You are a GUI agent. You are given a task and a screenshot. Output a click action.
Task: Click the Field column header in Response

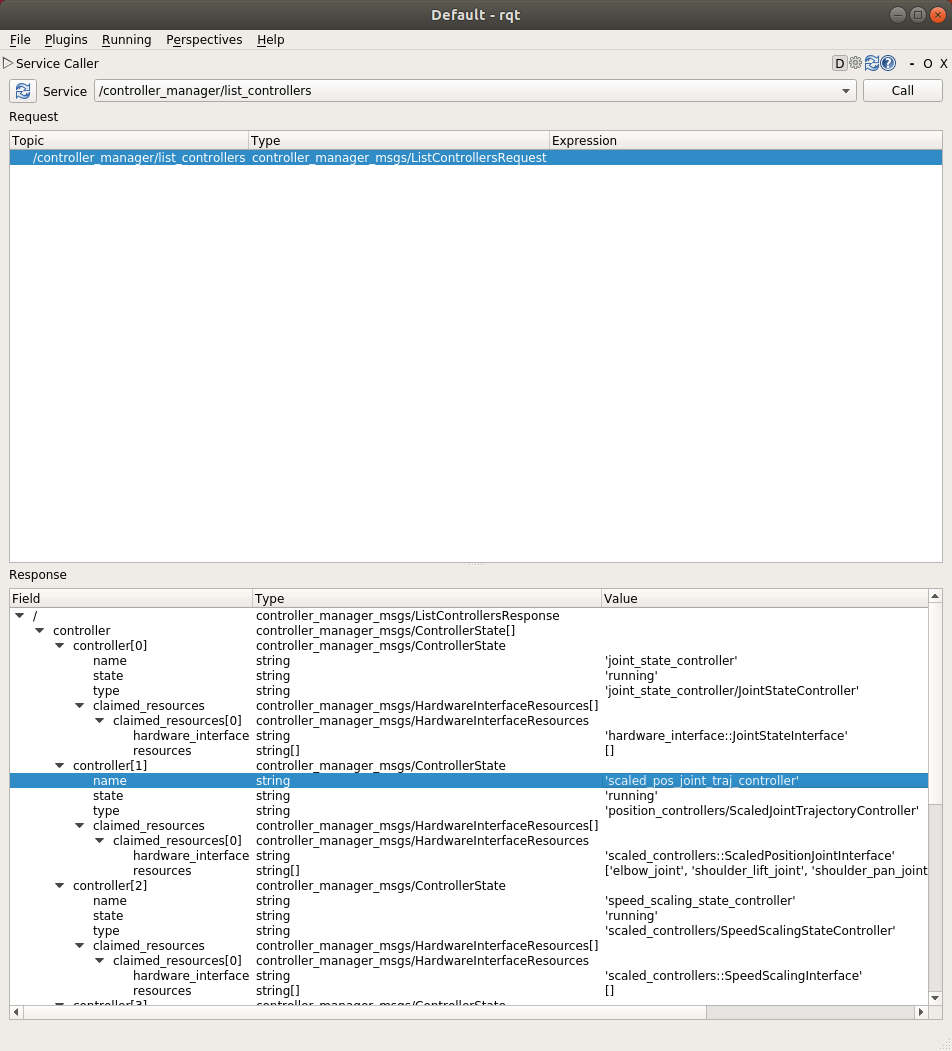tap(131, 599)
